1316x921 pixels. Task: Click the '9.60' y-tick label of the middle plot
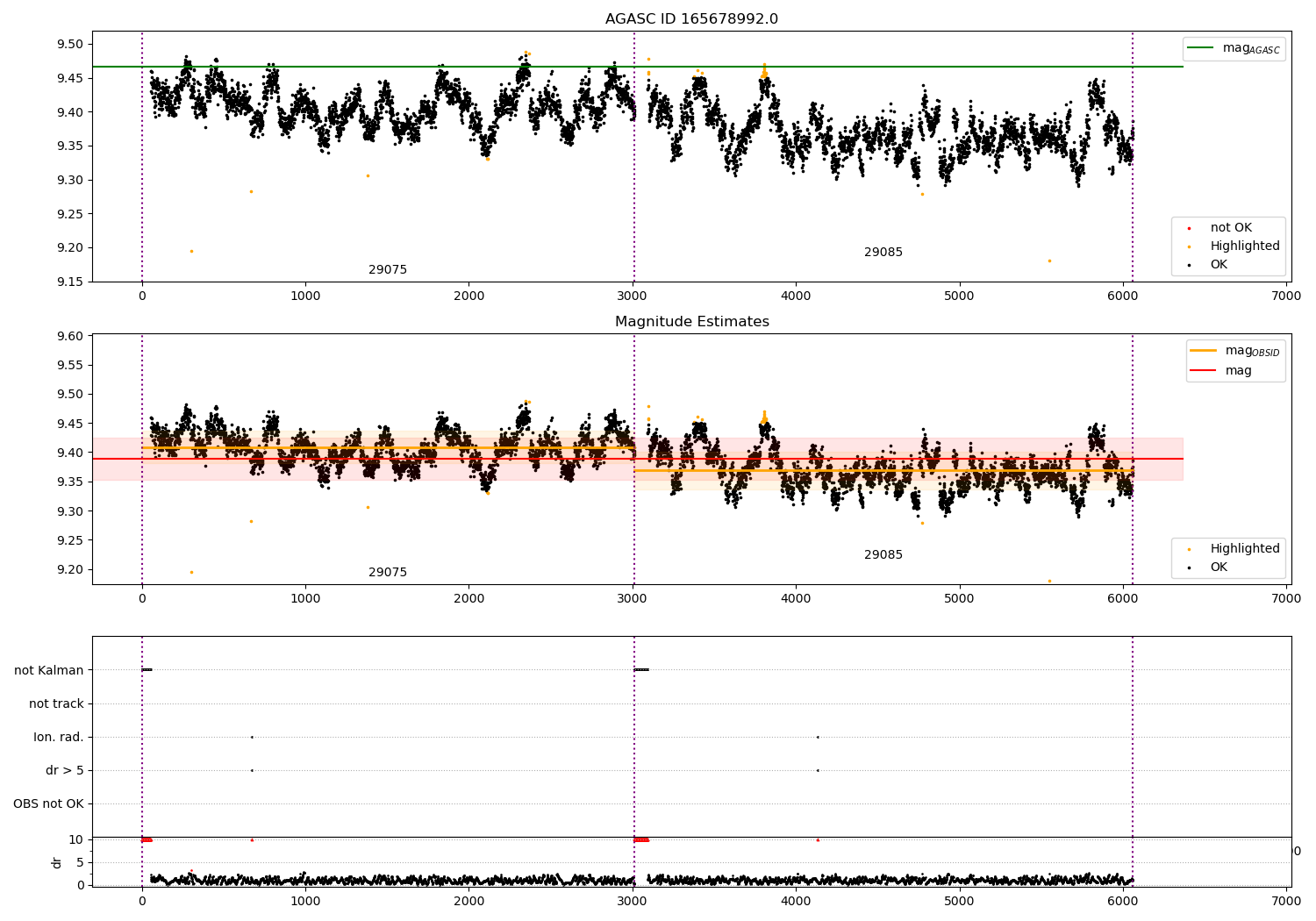pyautogui.click(x=70, y=336)
